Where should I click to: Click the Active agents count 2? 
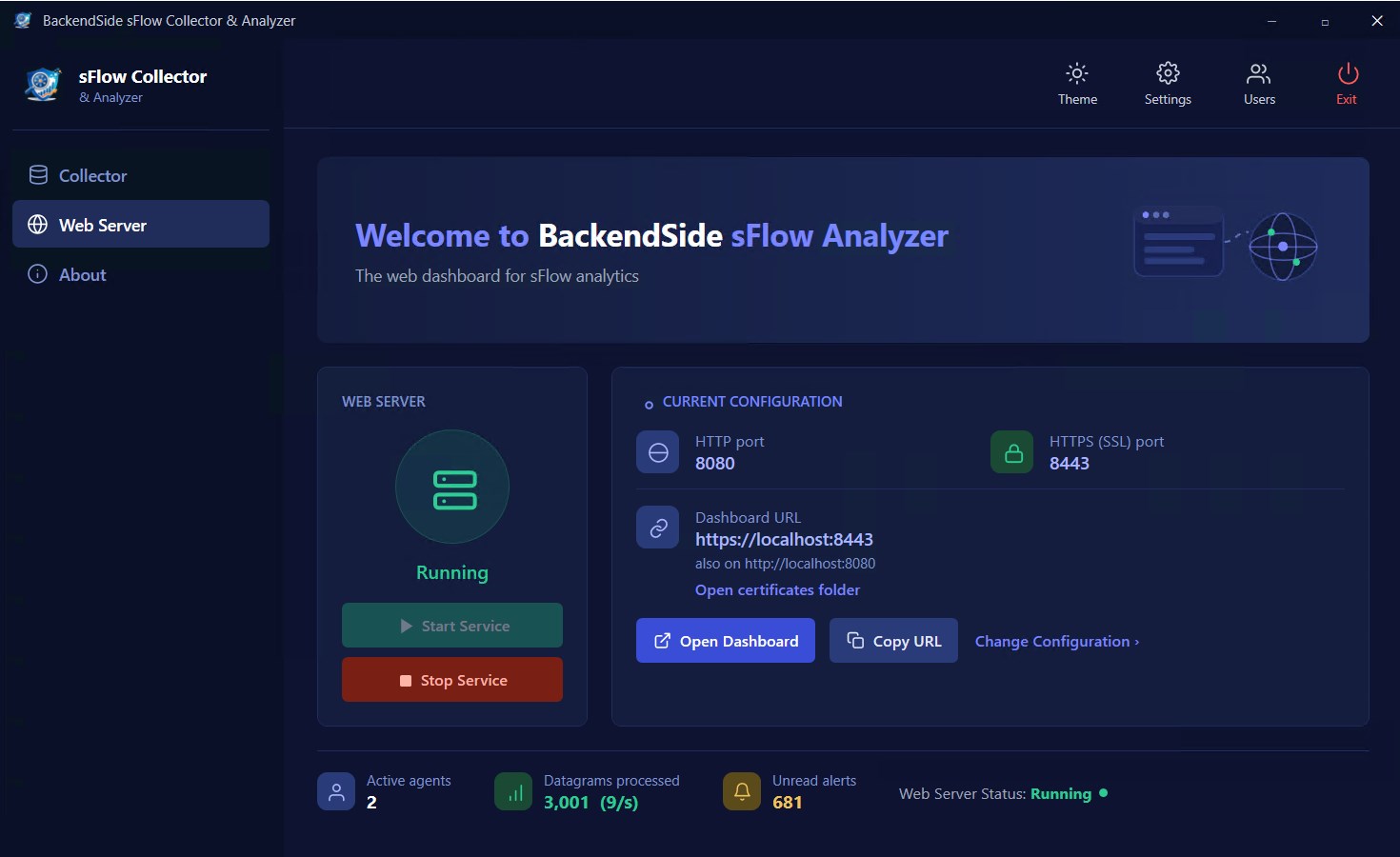(x=371, y=803)
